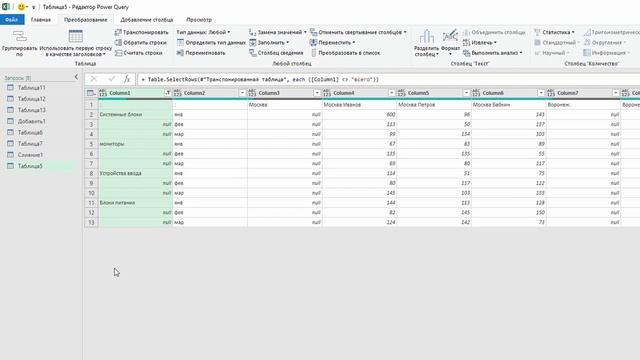Open Column2 filter dropdown

point(242,93)
